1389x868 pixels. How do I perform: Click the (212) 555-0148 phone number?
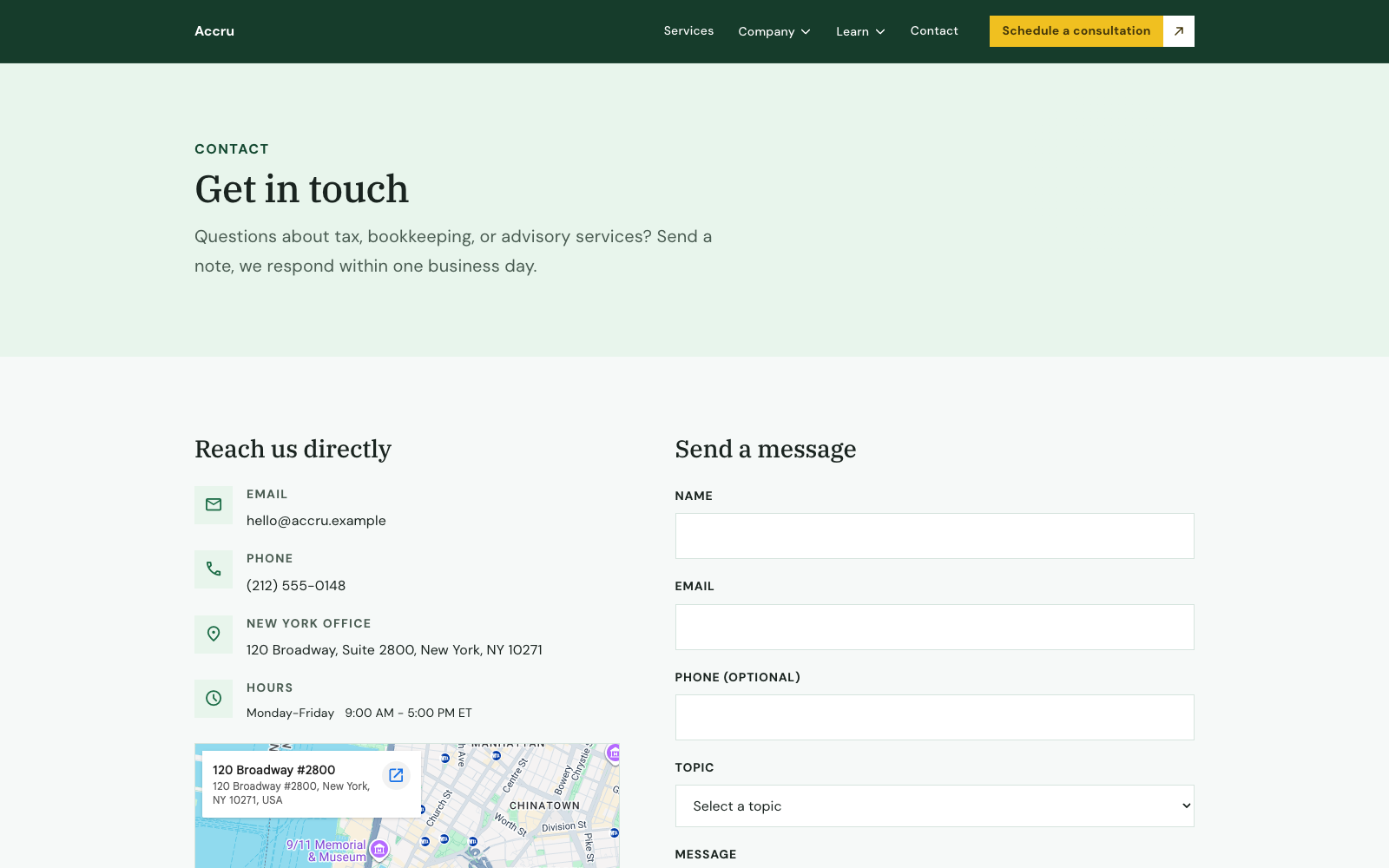[296, 586]
